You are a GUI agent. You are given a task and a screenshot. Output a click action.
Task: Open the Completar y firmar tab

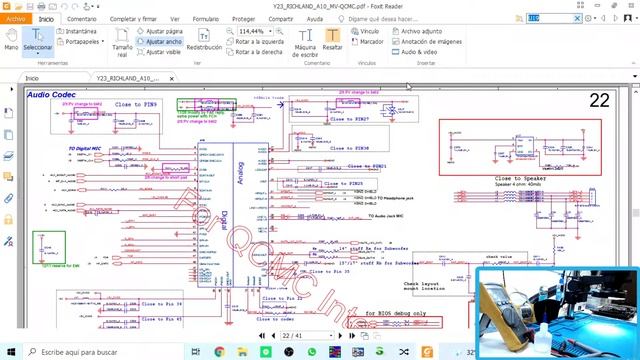click(133, 19)
